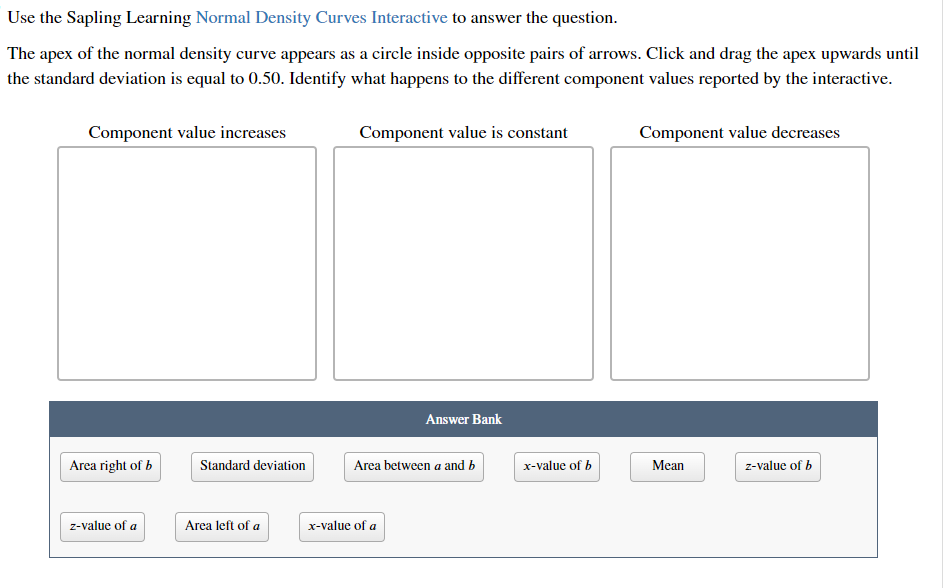Image resolution: width=943 pixels, height=588 pixels.
Task: Click the 'Component value increases' drop box
Action: coord(186,262)
